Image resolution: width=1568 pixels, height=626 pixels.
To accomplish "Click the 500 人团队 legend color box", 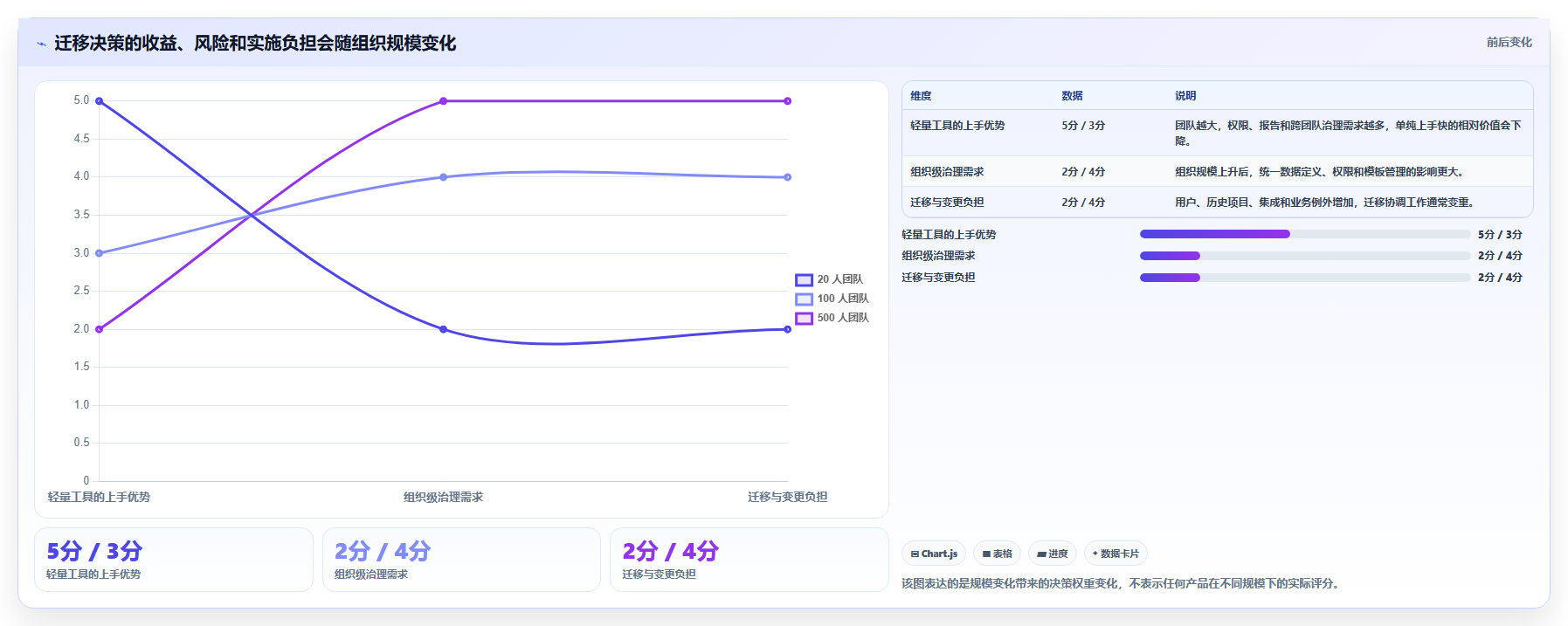I will [x=804, y=318].
